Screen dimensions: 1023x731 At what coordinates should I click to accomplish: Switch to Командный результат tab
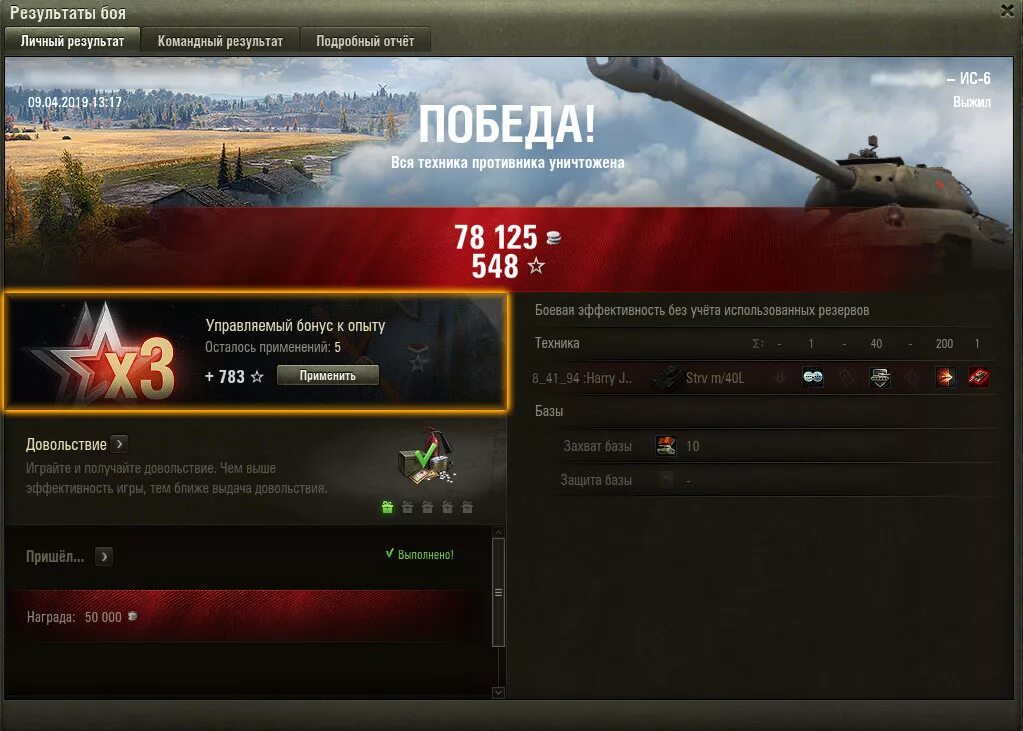(x=221, y=40)
